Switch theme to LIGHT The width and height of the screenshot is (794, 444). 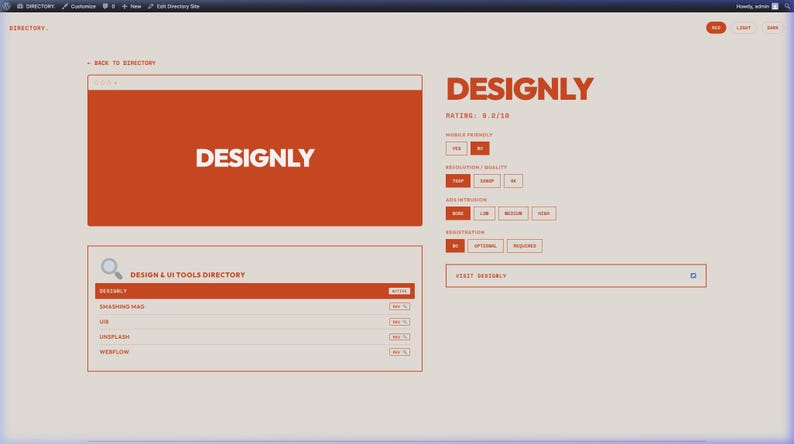743,28
